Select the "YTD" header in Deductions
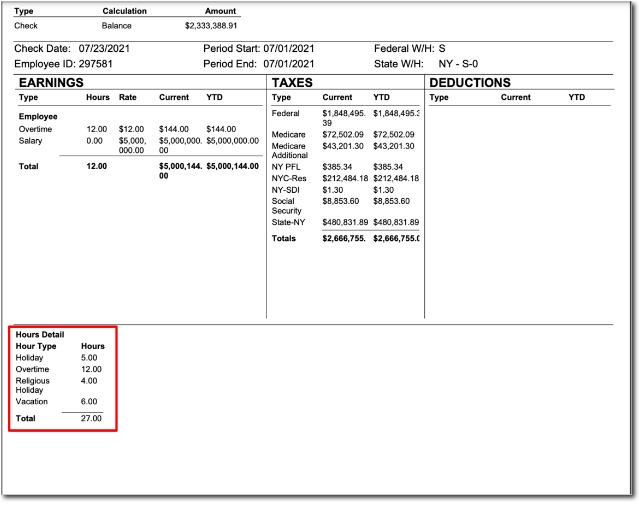The width and height of the screenshot is (639, 507). pos(577,97)
